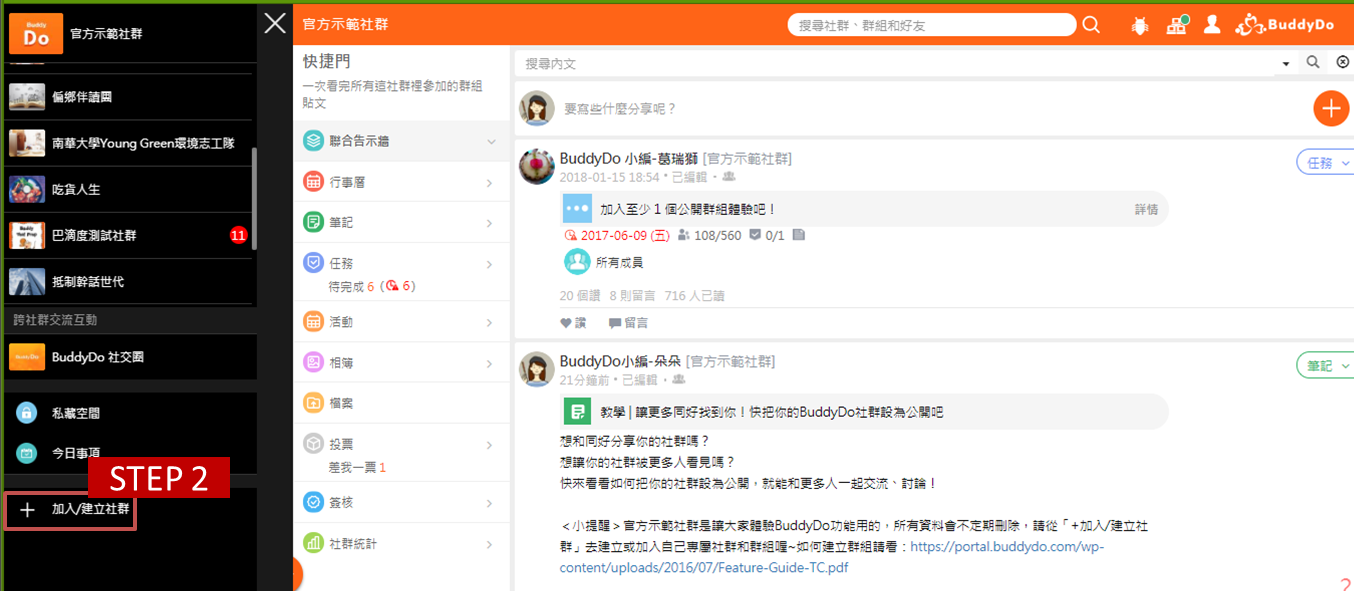Image resolution: width=1354 pixels, height=591 pixels.
Task: Open the profile person icon in top bar
Action: pyautogui.click(x=1212, y=25)
